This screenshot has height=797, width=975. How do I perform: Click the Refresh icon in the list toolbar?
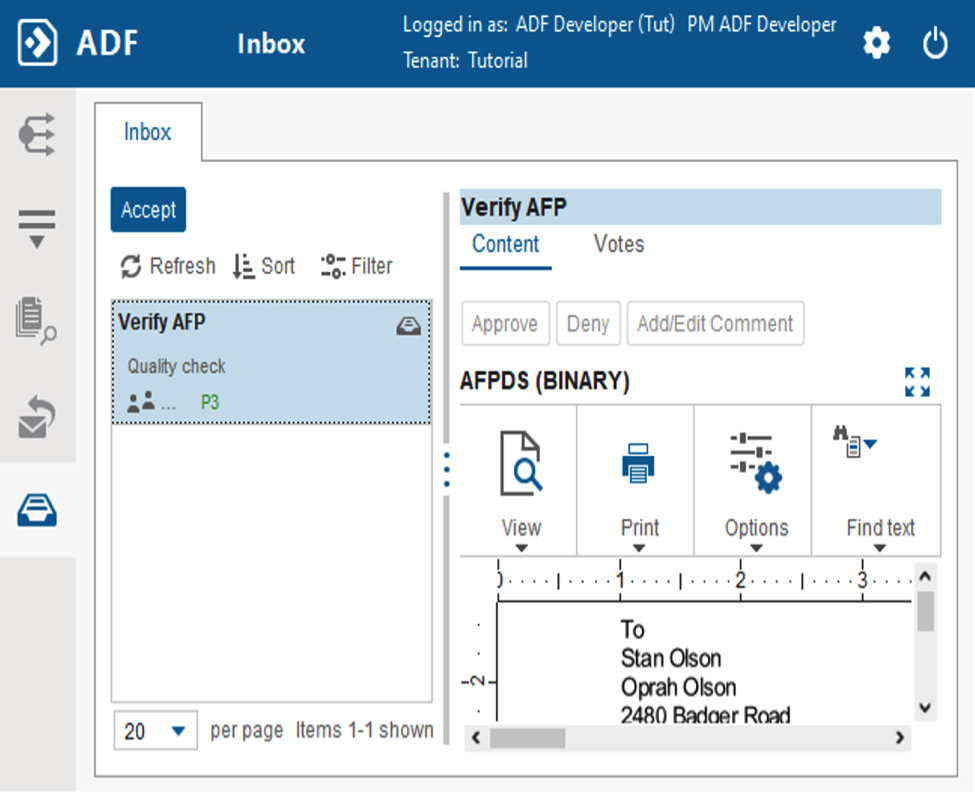tap(131, 267)
